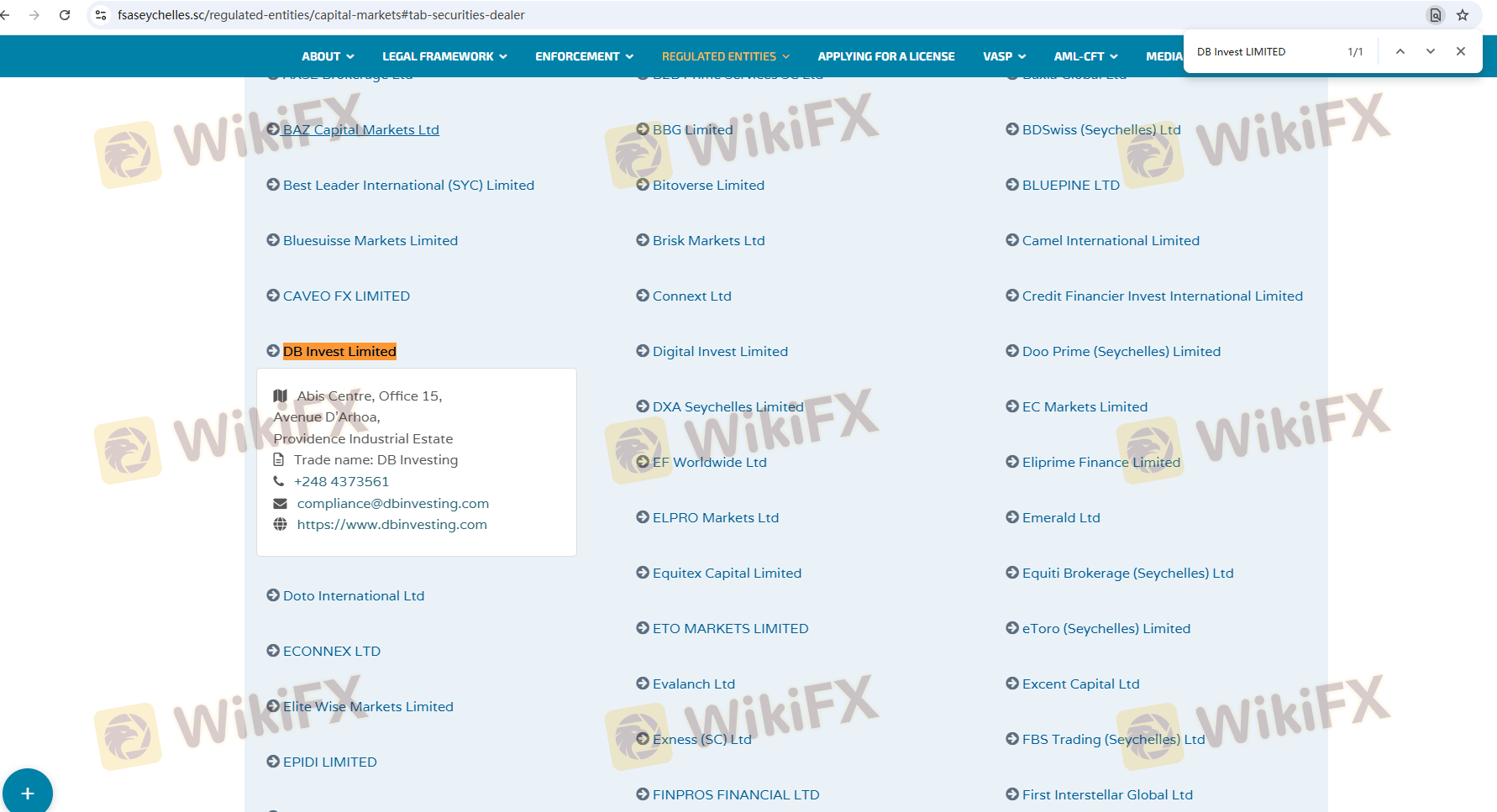Image resolution: width=1497 pixels, height=812 pixels.
Task: Select the 'Trade name: DB Investing' text
Action: point(376,459)
